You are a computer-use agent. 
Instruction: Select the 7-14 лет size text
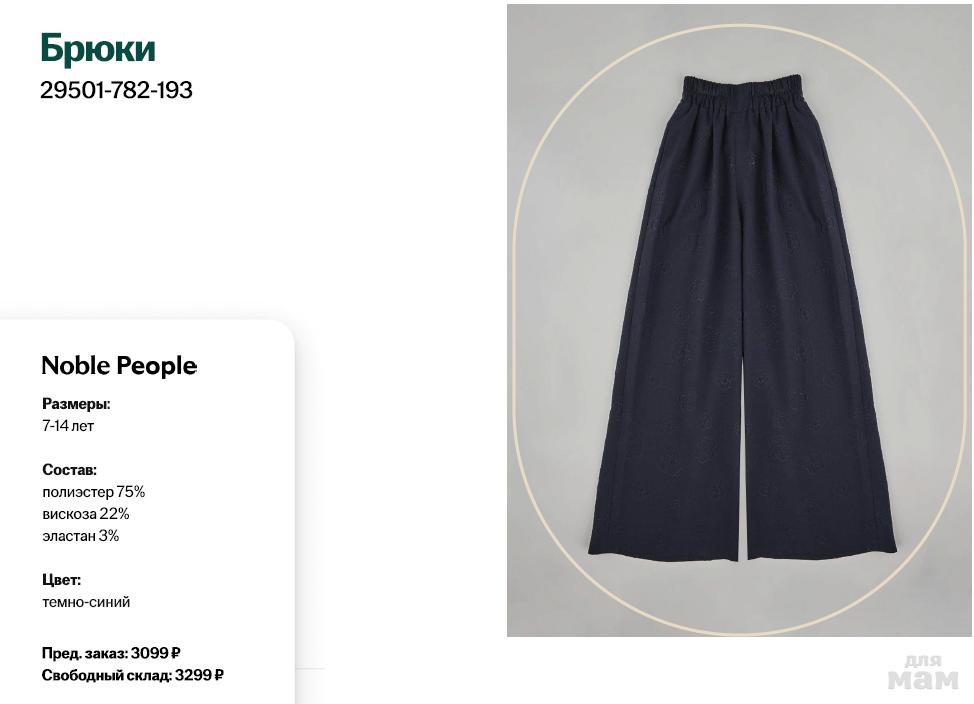(x=68, y=426)
